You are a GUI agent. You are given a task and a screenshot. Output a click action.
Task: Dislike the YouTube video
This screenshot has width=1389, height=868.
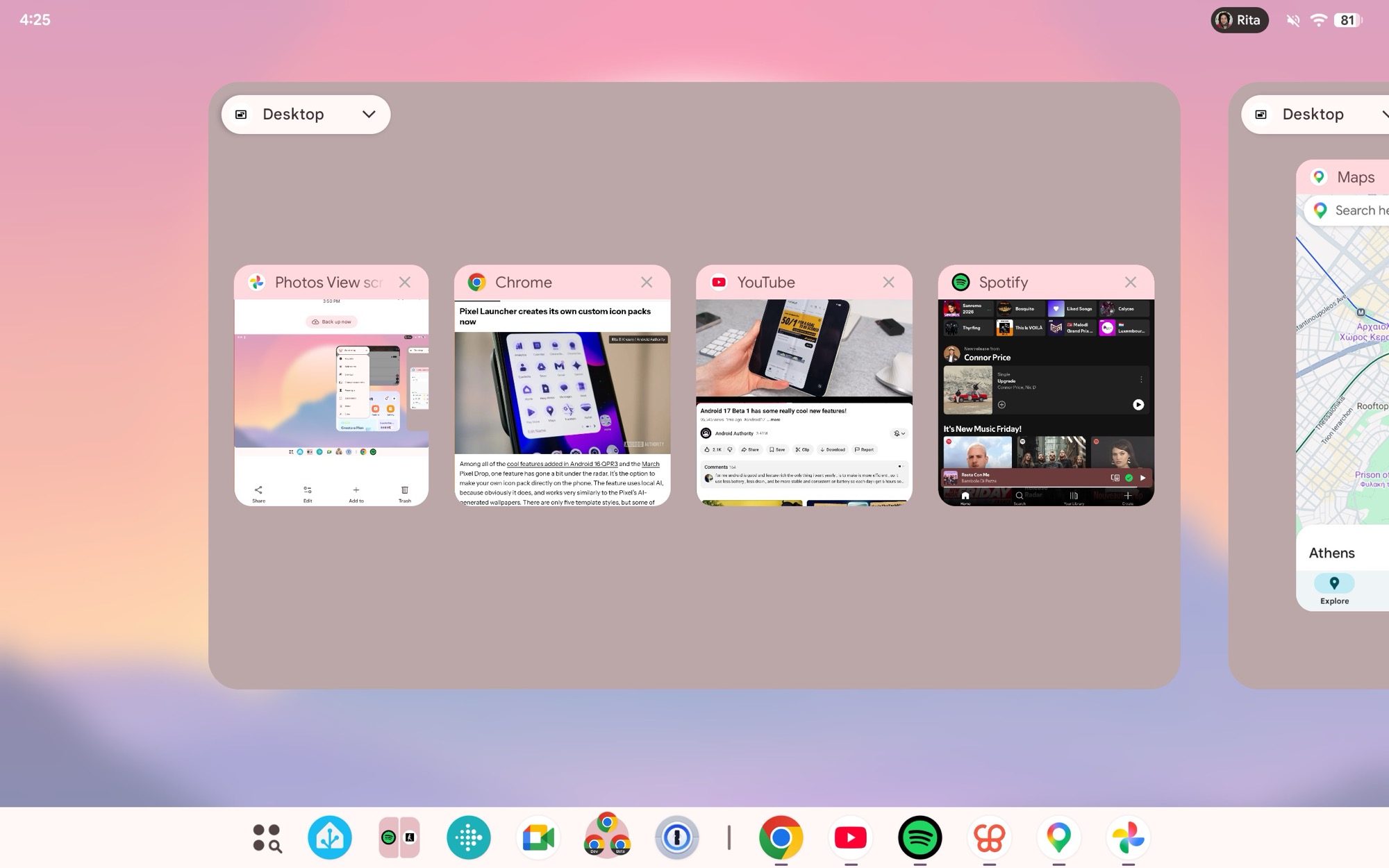[731, 449]
